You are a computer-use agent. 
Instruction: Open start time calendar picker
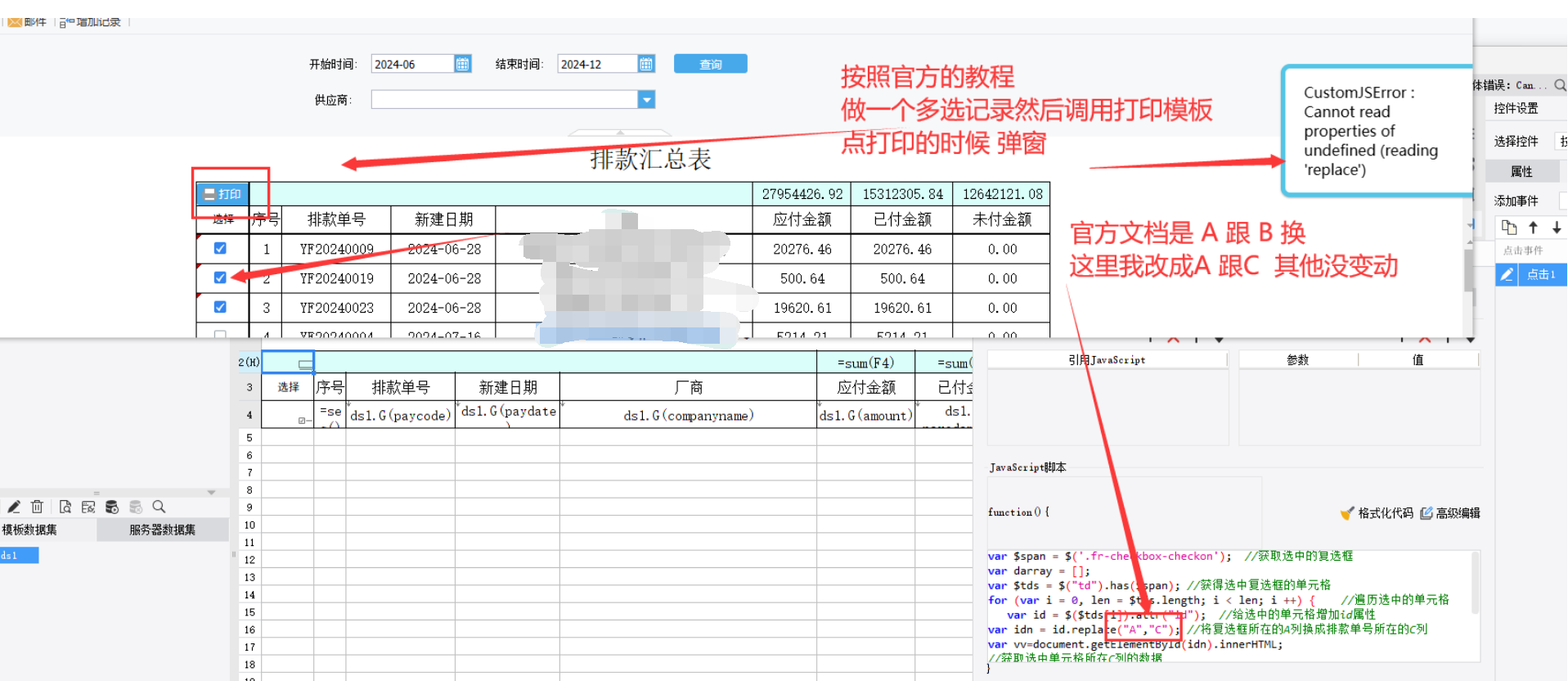462,64
